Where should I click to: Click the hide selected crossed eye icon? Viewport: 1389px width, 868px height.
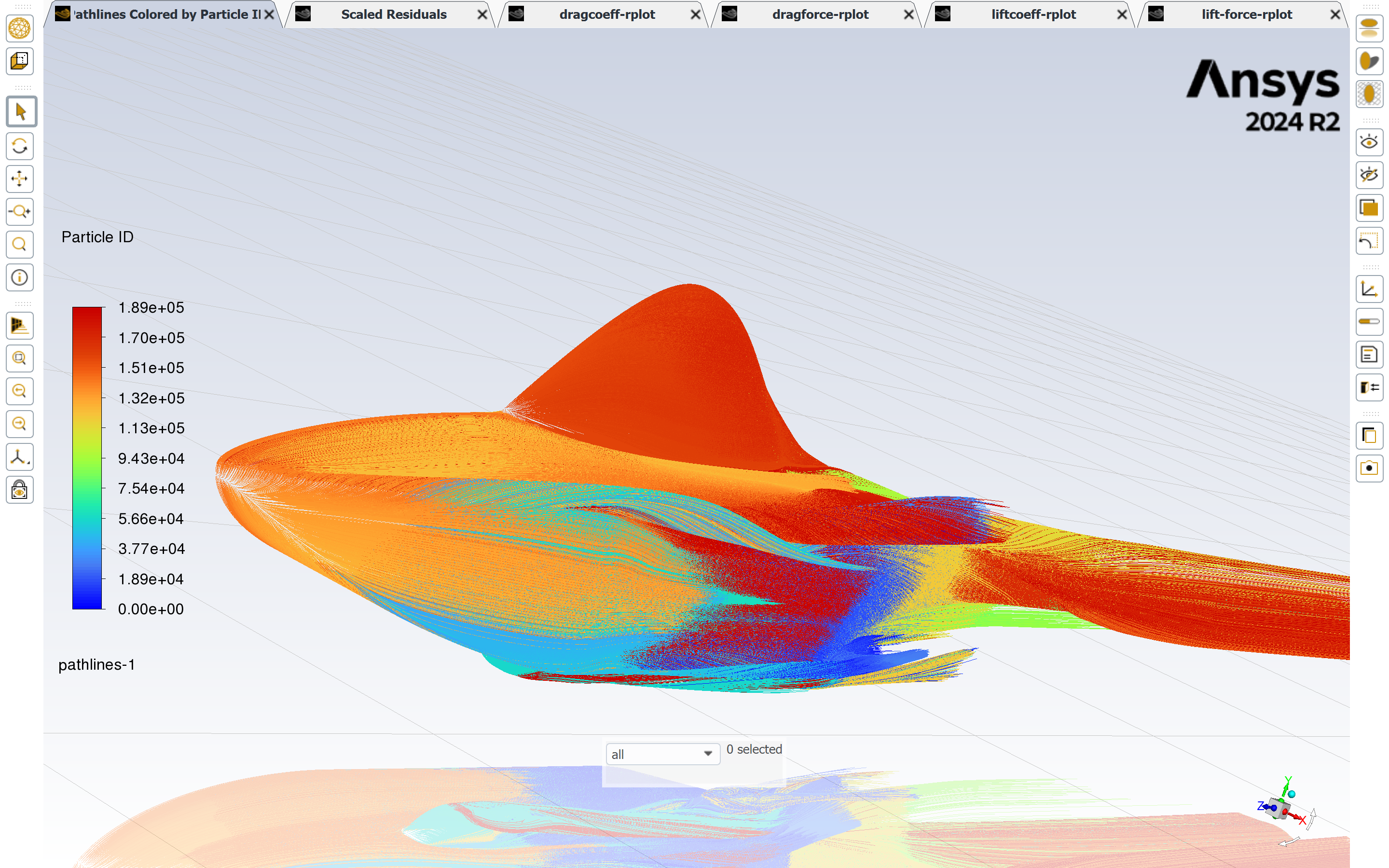coord(1369,175)
